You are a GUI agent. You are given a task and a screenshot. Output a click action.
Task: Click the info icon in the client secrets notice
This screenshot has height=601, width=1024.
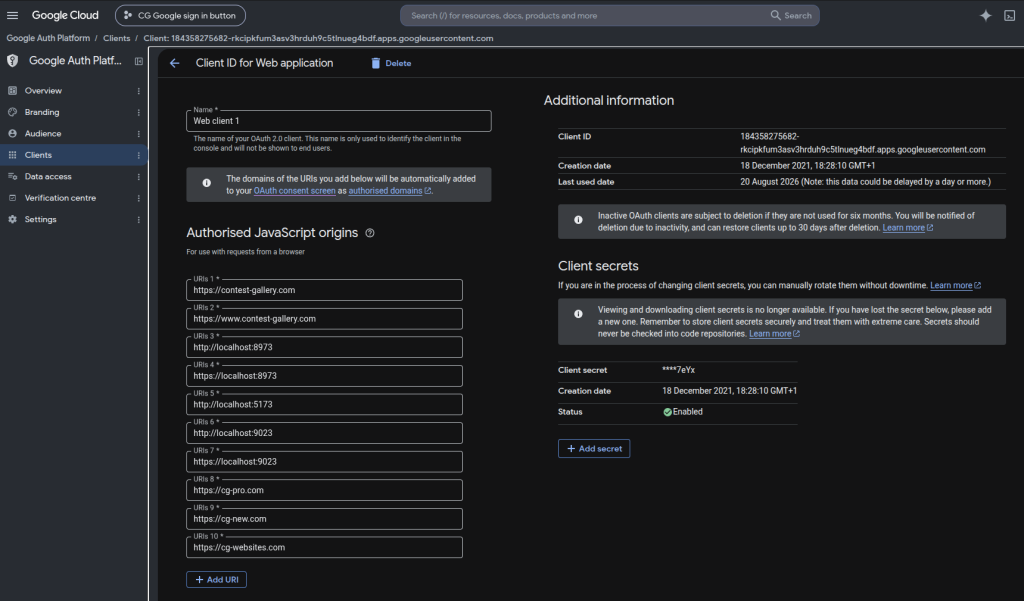click(x=578, y=314)
